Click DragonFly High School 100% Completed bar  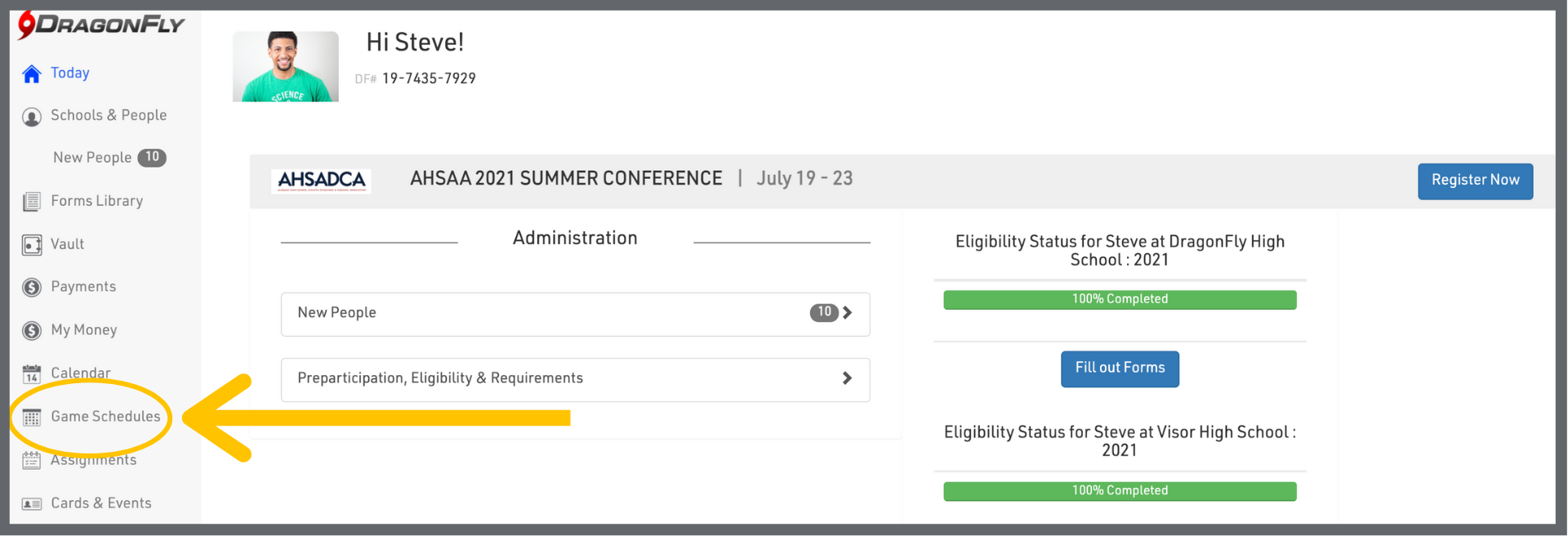tap(1119, 300)
